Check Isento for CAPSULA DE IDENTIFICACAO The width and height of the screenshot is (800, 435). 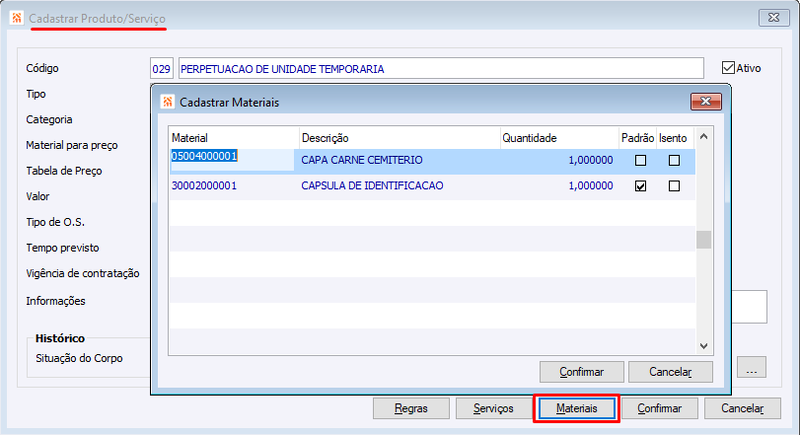pyautogui.click(x=674, y=186)
